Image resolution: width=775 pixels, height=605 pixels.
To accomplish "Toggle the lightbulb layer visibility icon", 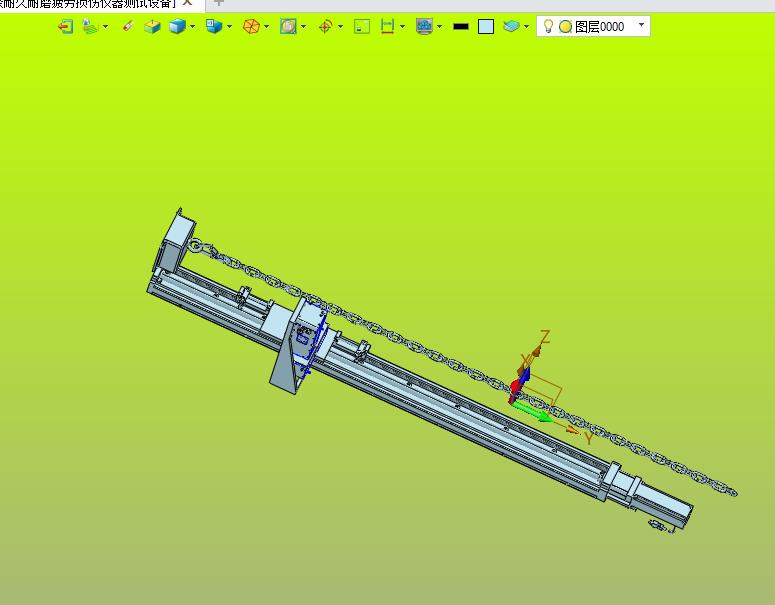I will pyautogui.click(x=548, y=26).
